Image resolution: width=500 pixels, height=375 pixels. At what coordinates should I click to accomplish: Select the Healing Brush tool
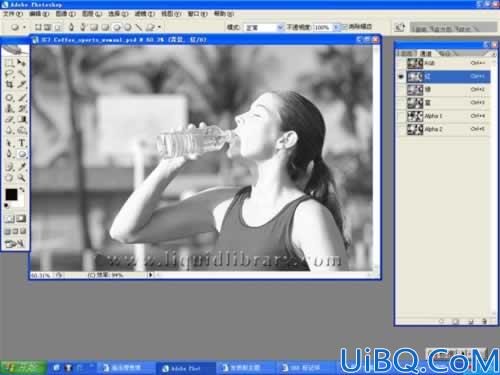(x=9, y=98)
